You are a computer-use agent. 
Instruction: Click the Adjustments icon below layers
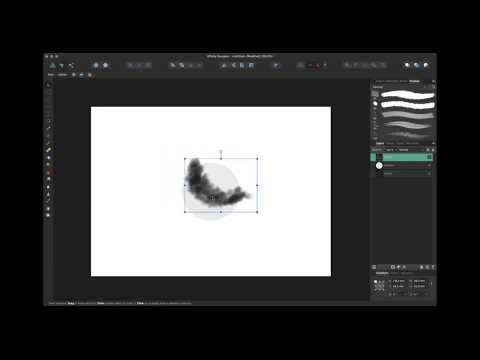tap(398, 267)
